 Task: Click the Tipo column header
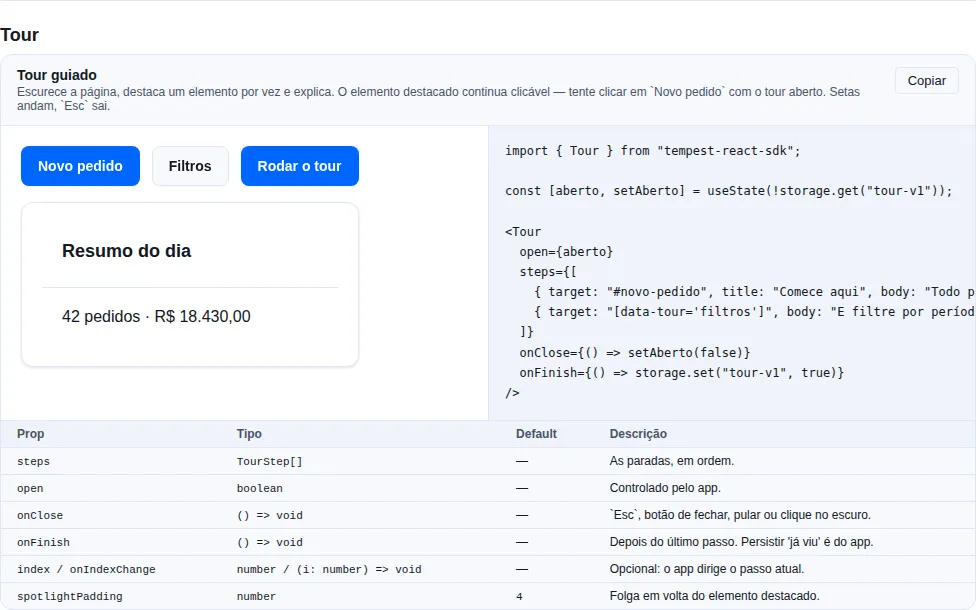pyautogui.click(x=249, y=434)
